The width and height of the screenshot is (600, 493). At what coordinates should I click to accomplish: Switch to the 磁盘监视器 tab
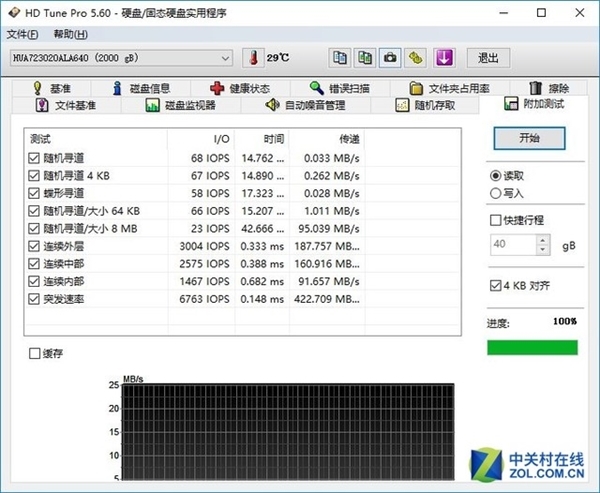coord(181,105)
